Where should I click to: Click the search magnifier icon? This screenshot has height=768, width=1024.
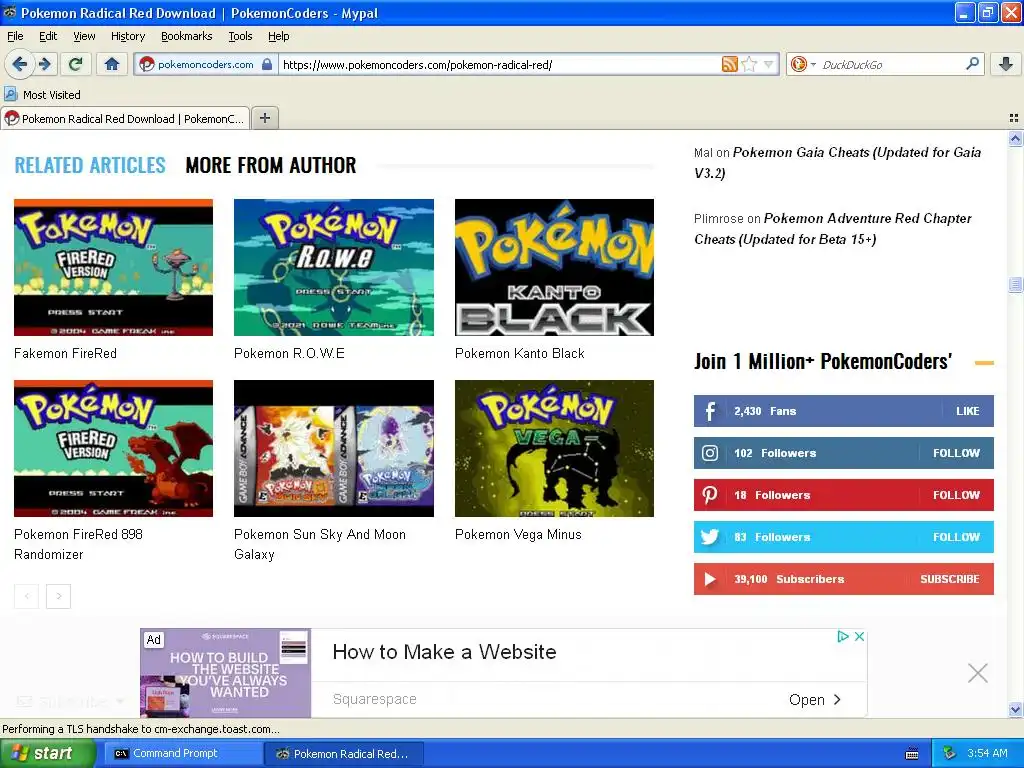972,63
